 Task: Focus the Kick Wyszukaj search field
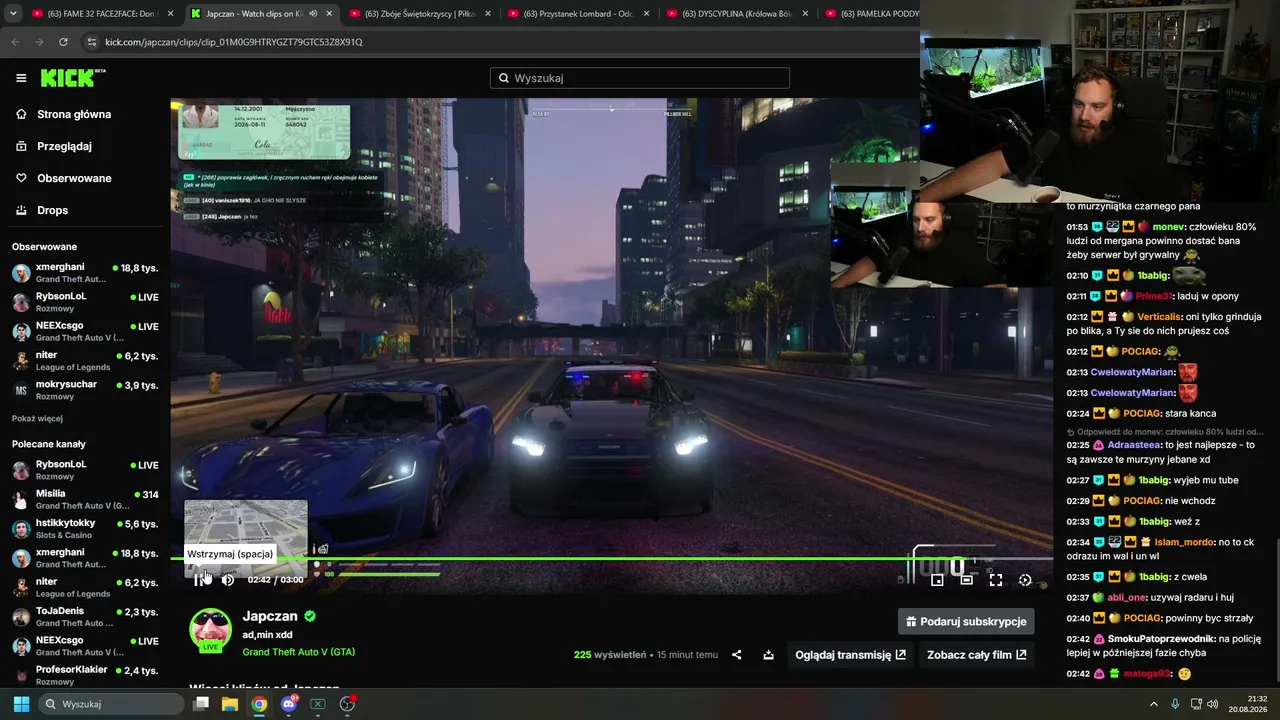click(640, 78)
